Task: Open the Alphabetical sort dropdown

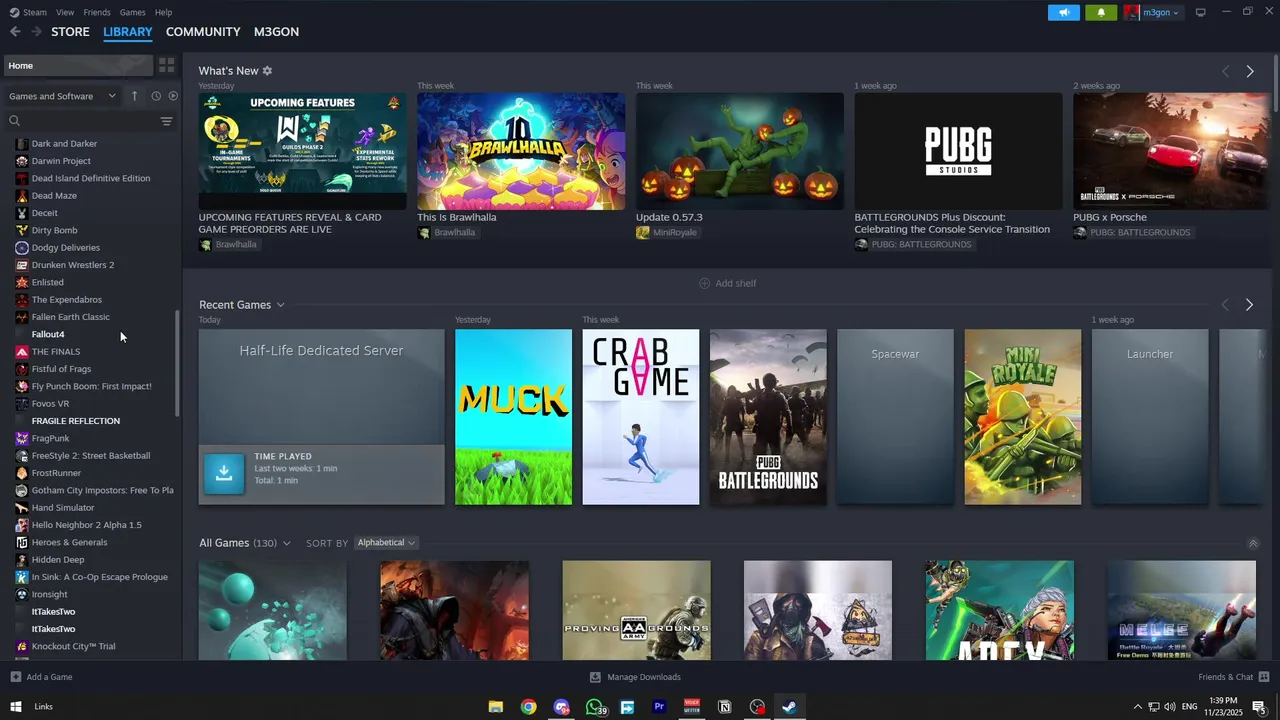Action: coord(386,543)
